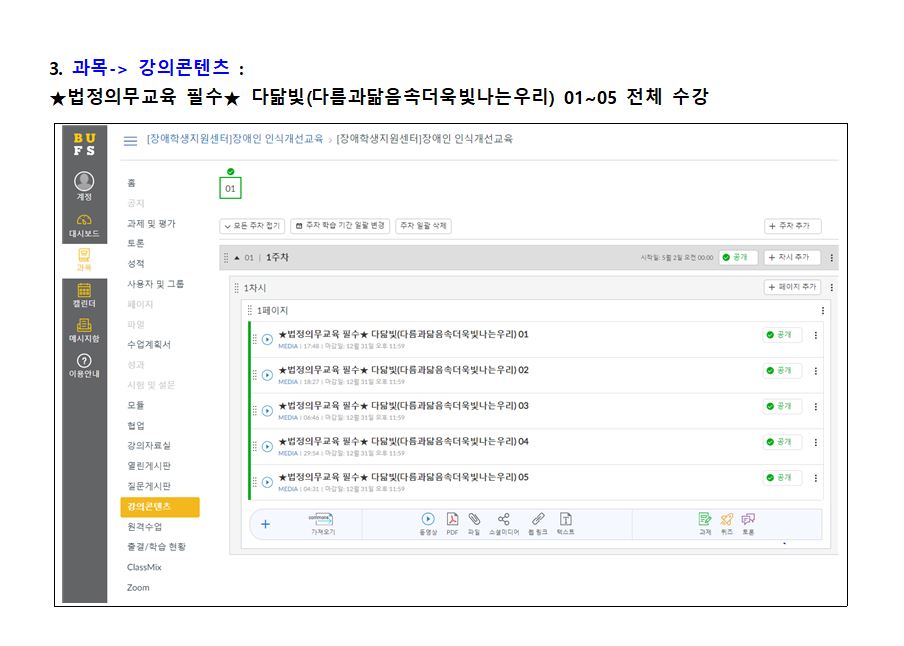Click the 소셜미디어 share icon

point(503,519)
